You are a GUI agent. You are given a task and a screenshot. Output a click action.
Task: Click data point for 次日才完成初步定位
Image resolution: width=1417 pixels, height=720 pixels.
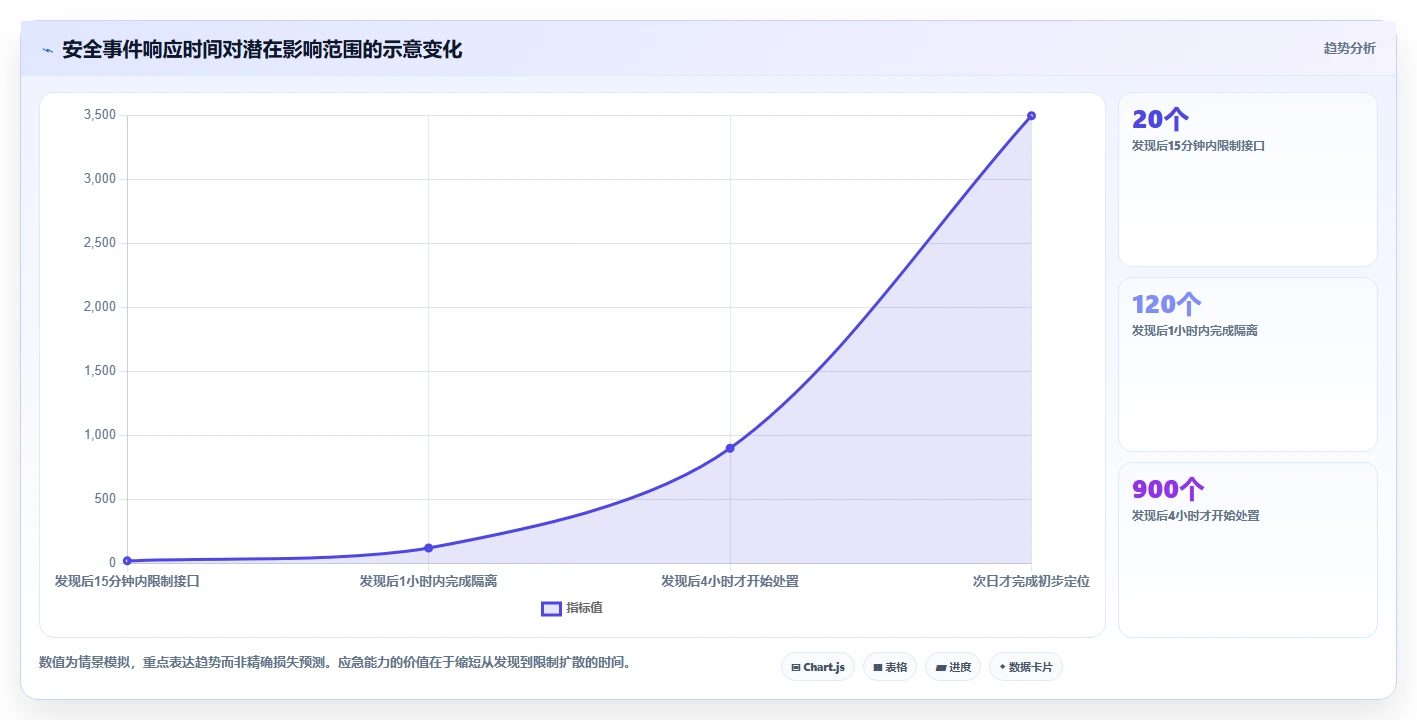pos(1031,116)
